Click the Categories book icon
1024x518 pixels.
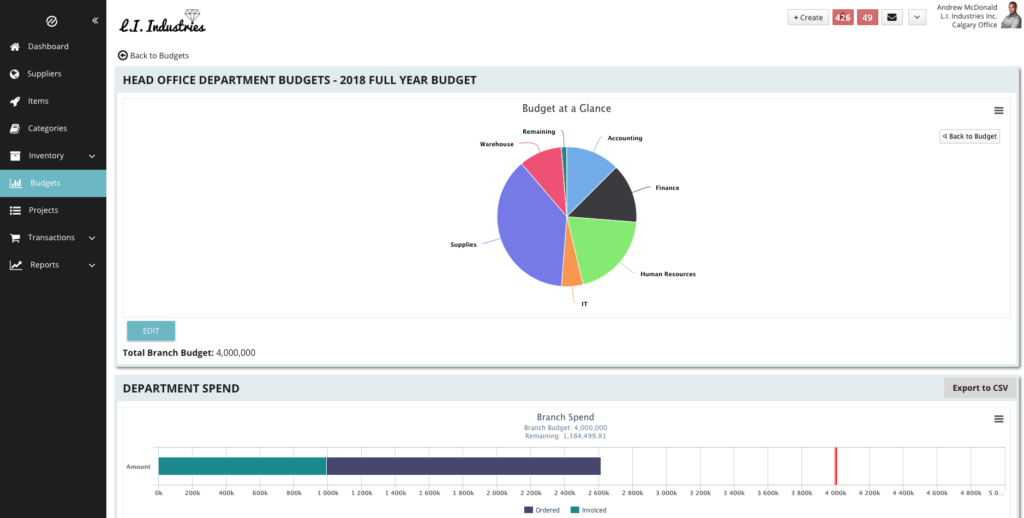coord(15,129)
